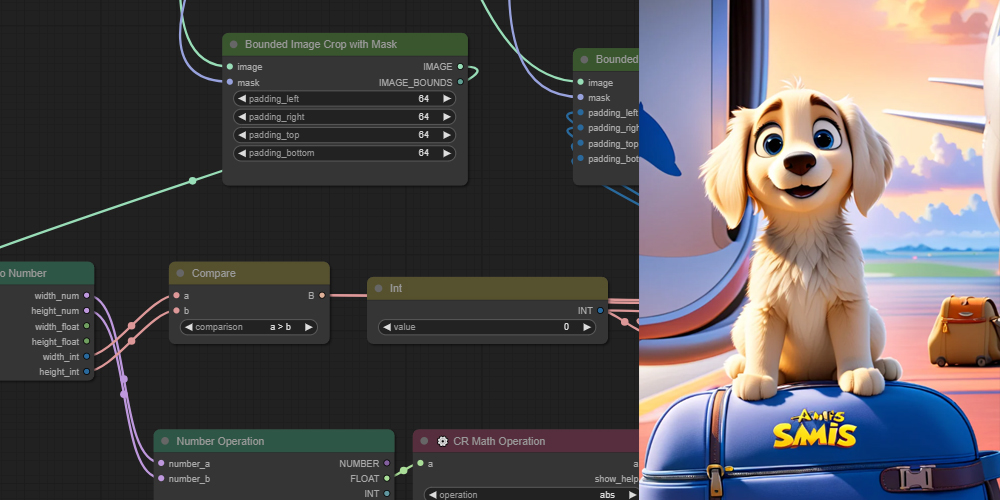Click the image socket of the partially hidden Bounded node
Image resolution: width=1000 pixels, height=500 pixels.
coord(580,82)
